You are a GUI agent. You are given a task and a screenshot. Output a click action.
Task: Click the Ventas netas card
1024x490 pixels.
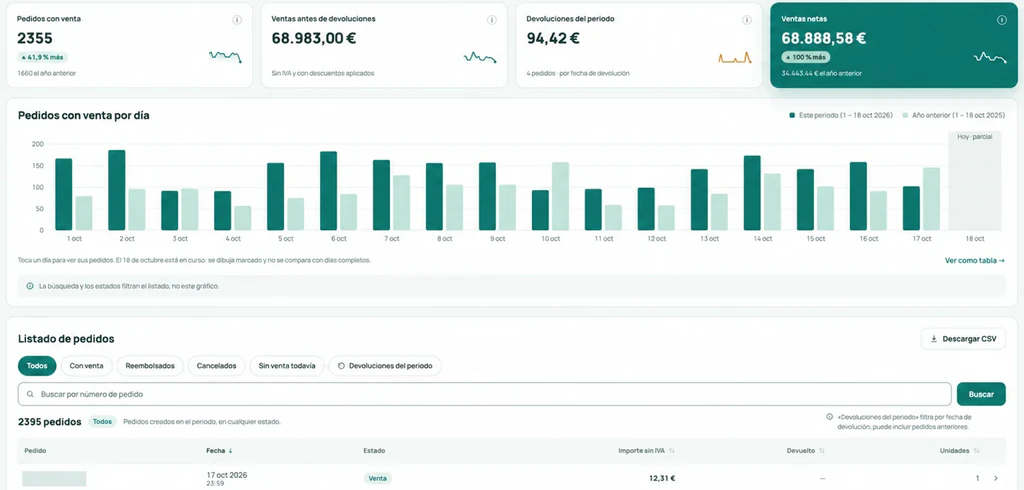tap(894, 45)
